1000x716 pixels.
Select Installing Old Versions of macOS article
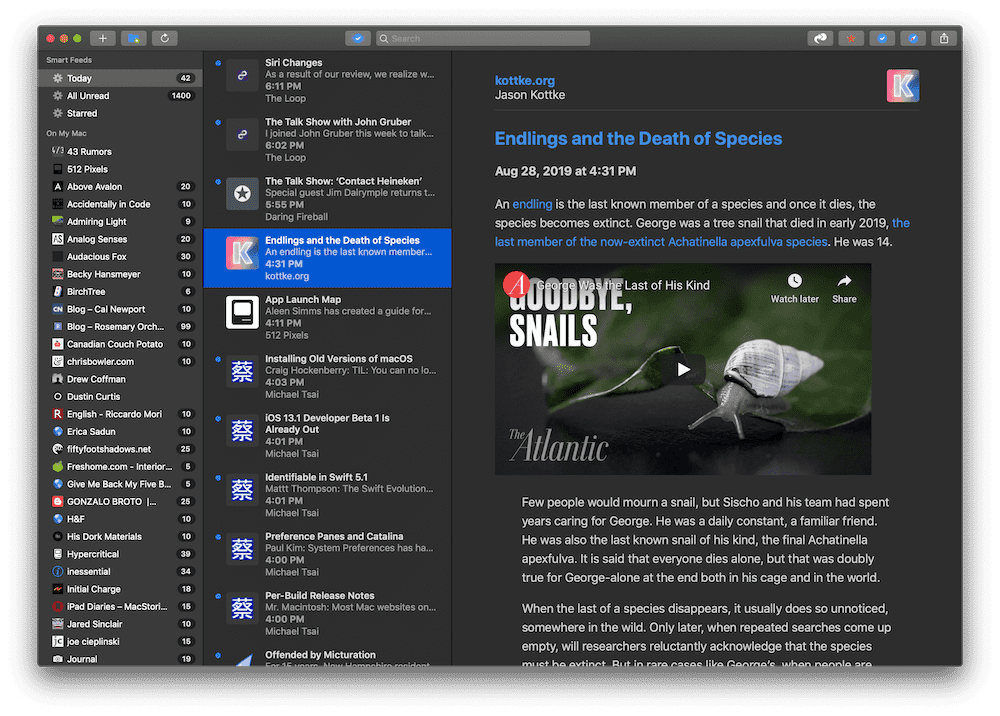pyautogui.click(x=328, y=377)
